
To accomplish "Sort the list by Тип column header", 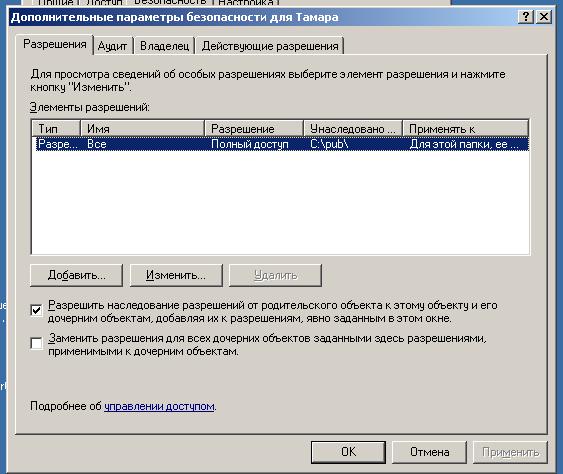I will point(56,129).
